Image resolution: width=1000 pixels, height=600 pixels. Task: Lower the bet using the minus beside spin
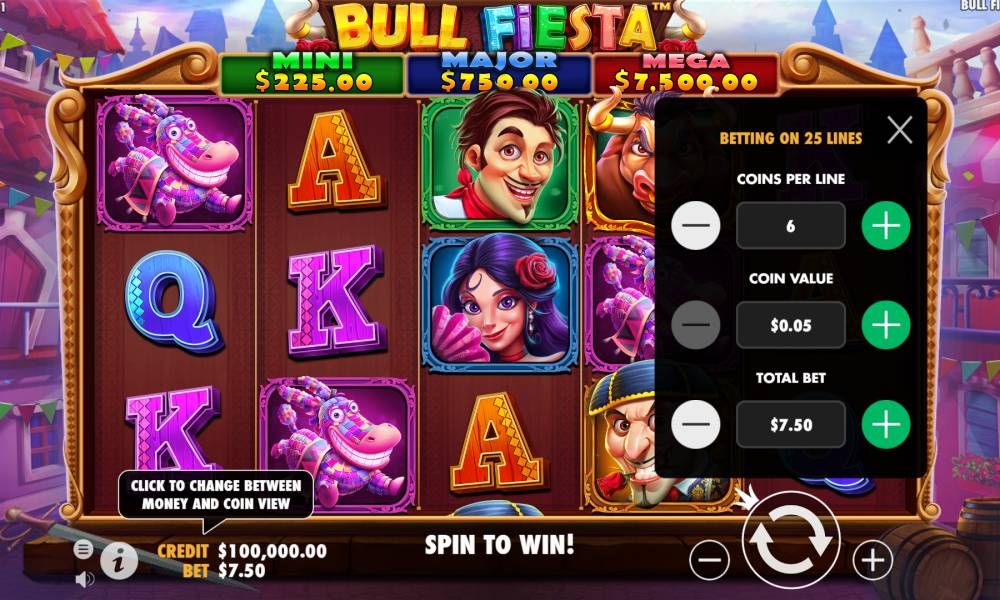709,560
